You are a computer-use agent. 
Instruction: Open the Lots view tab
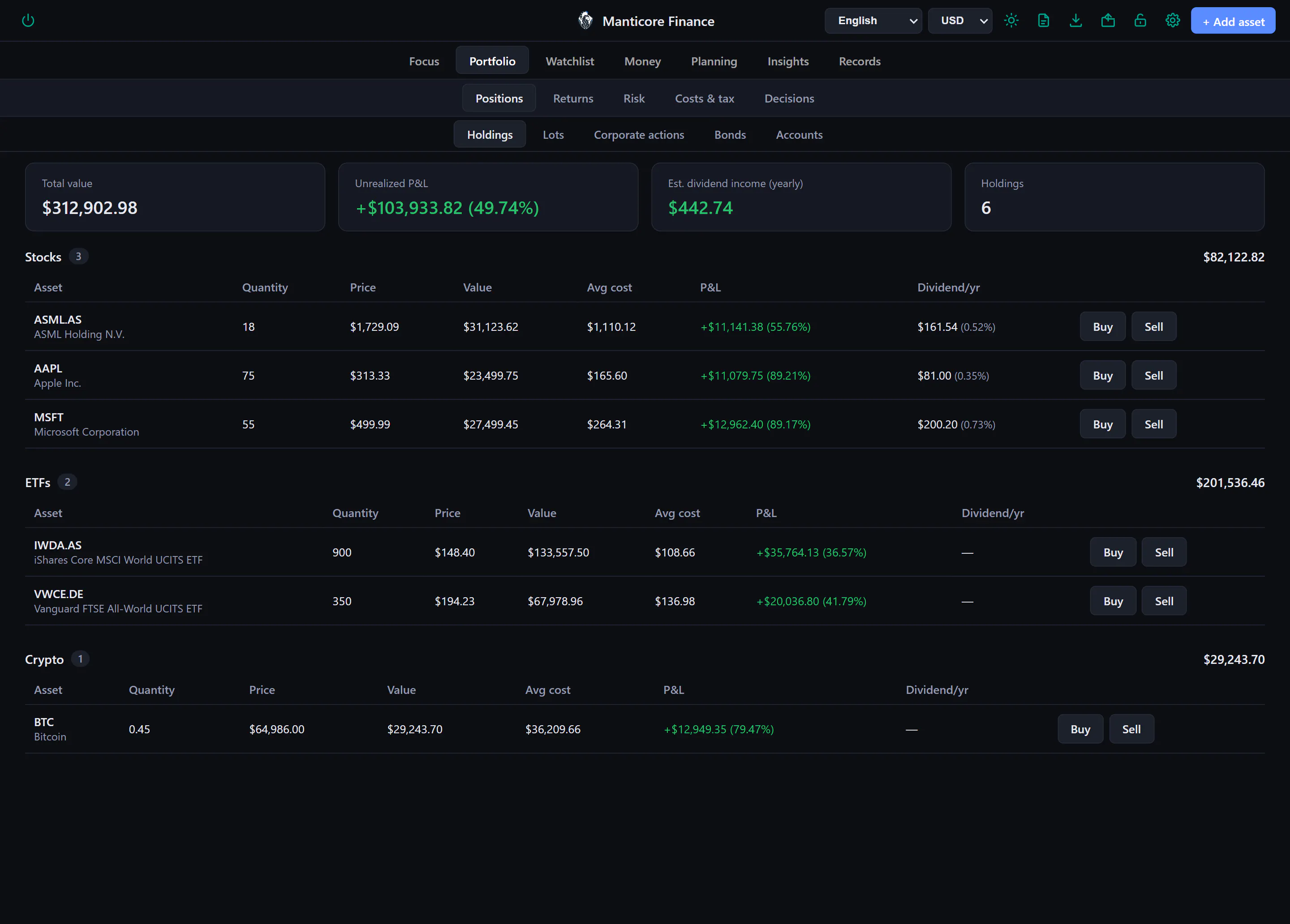[553, 134]
